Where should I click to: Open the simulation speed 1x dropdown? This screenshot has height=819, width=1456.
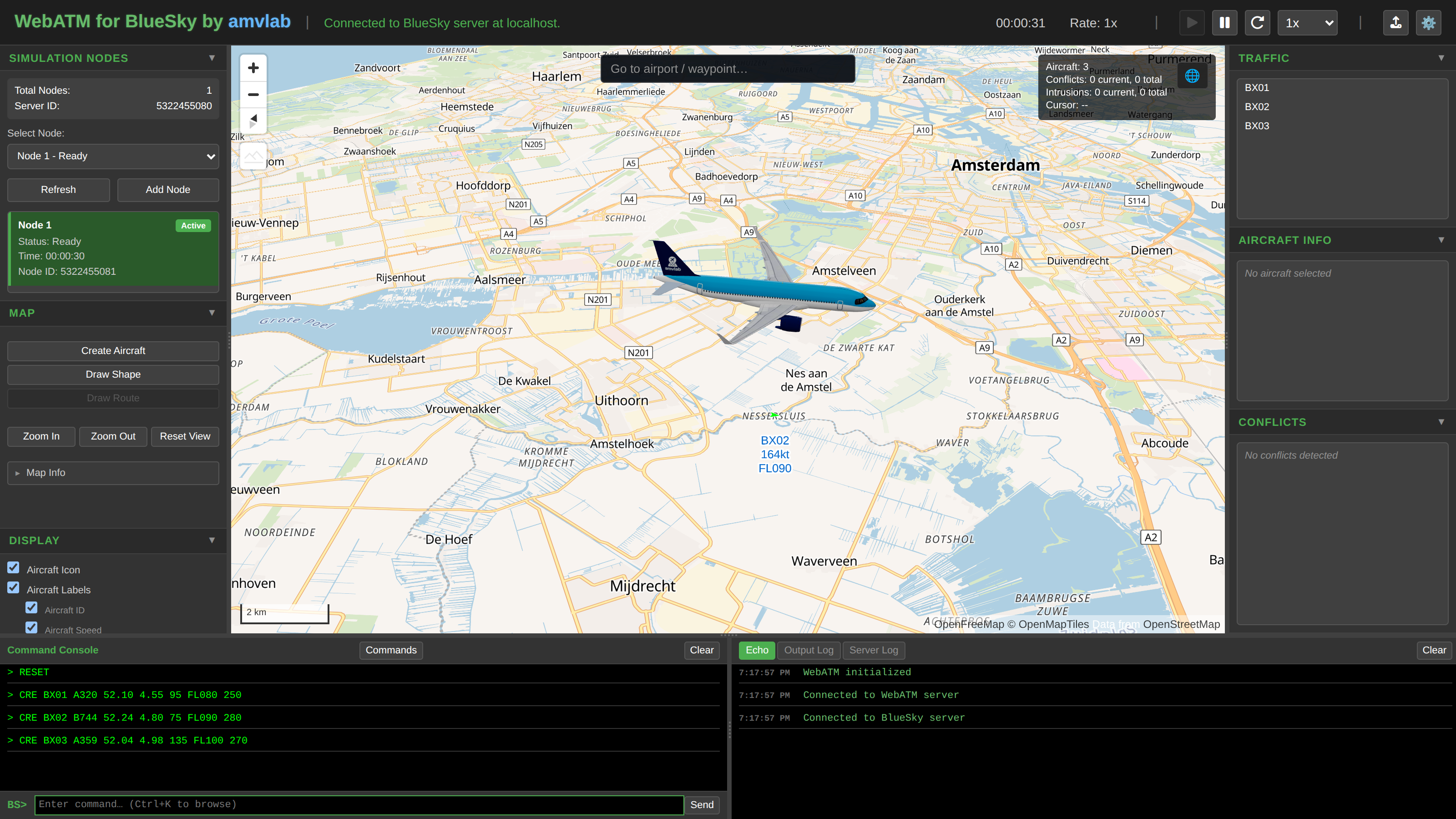click(1307, 23)
